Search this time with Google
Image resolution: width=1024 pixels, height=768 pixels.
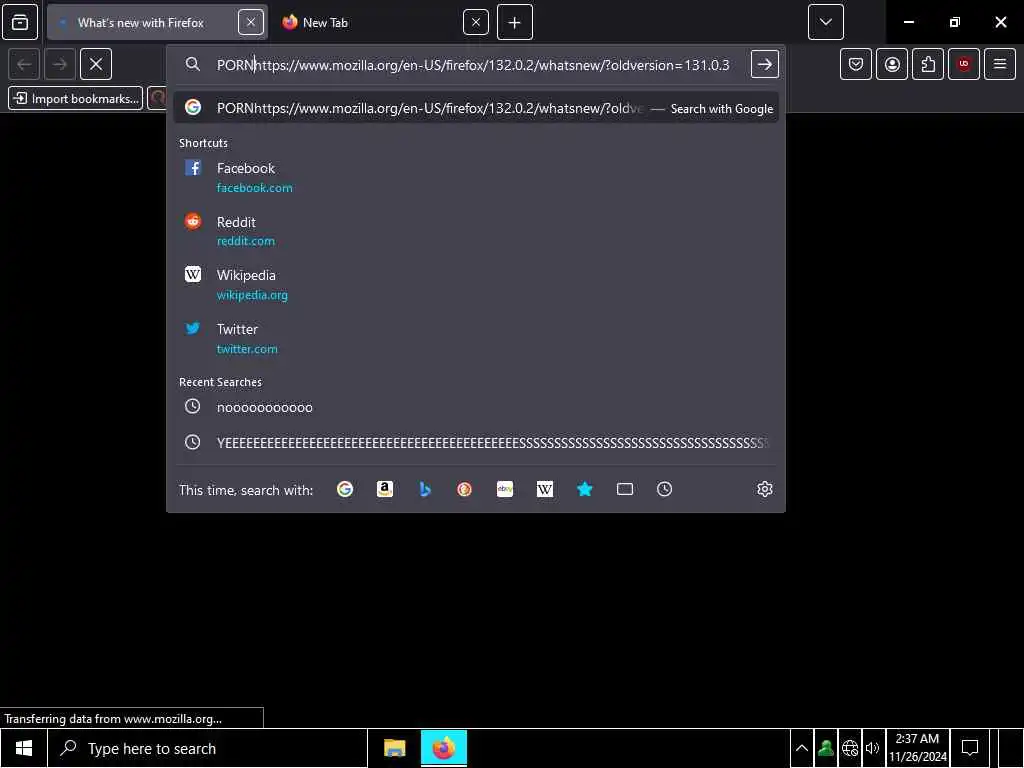click(x=345, y=489)
